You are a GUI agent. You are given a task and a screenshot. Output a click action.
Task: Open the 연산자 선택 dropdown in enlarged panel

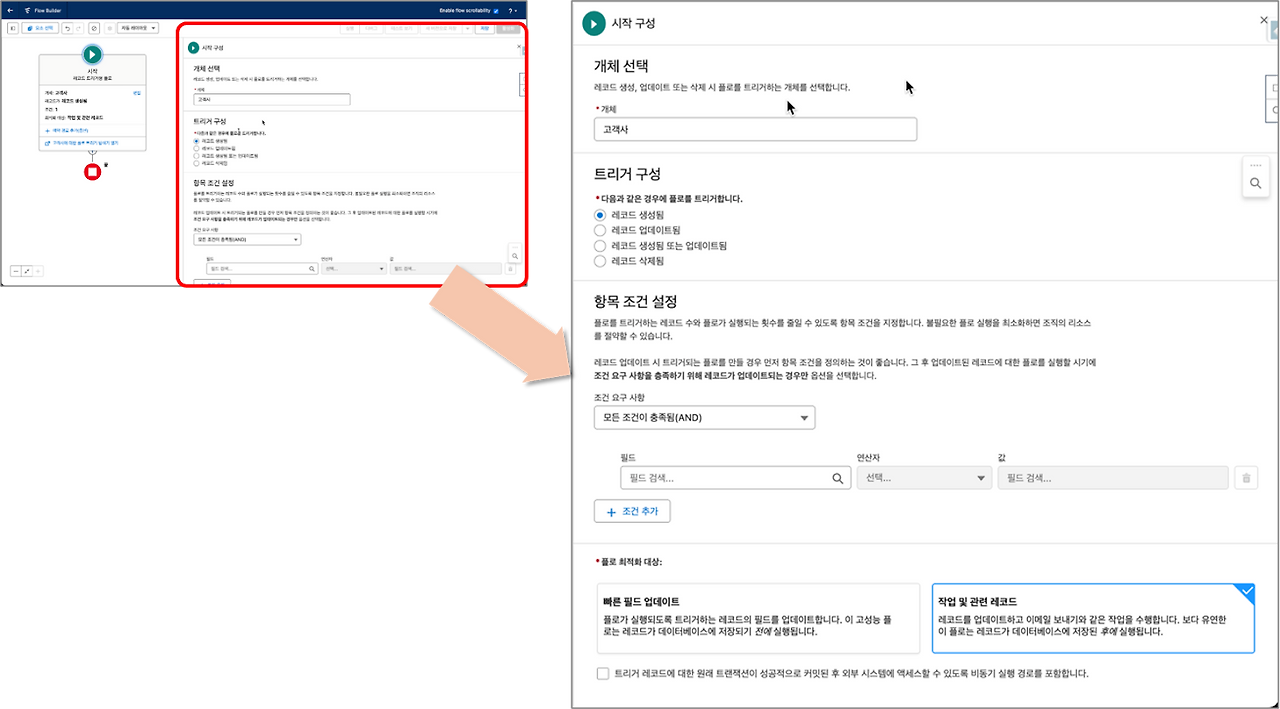(924, 479)
